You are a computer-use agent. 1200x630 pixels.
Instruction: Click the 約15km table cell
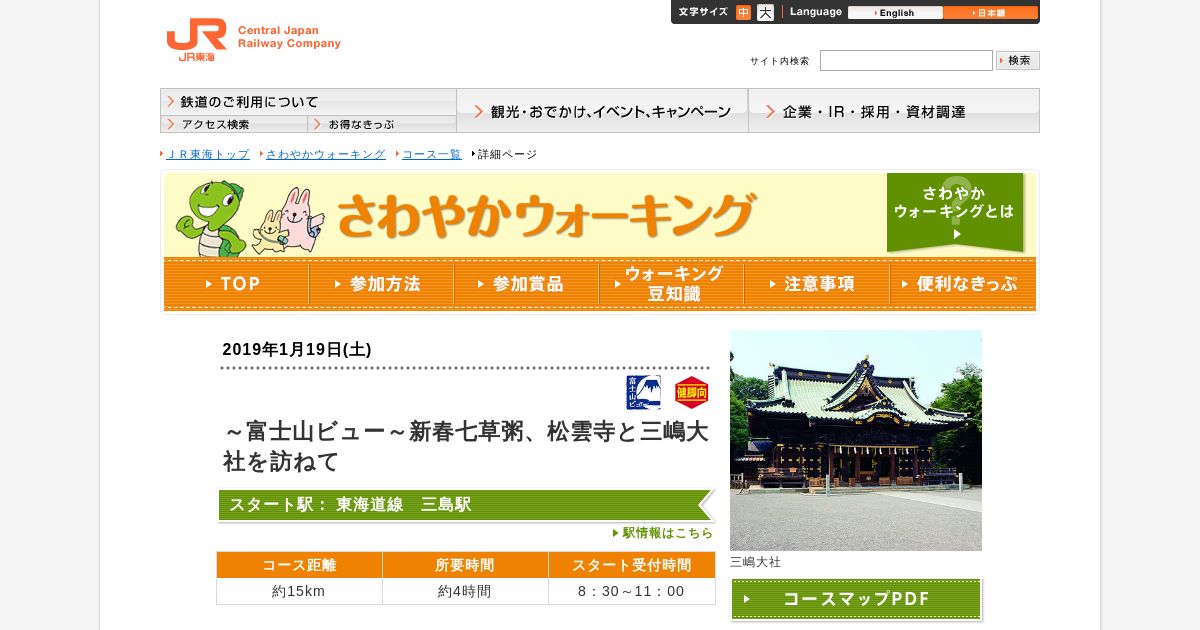(x=299, y=591)
